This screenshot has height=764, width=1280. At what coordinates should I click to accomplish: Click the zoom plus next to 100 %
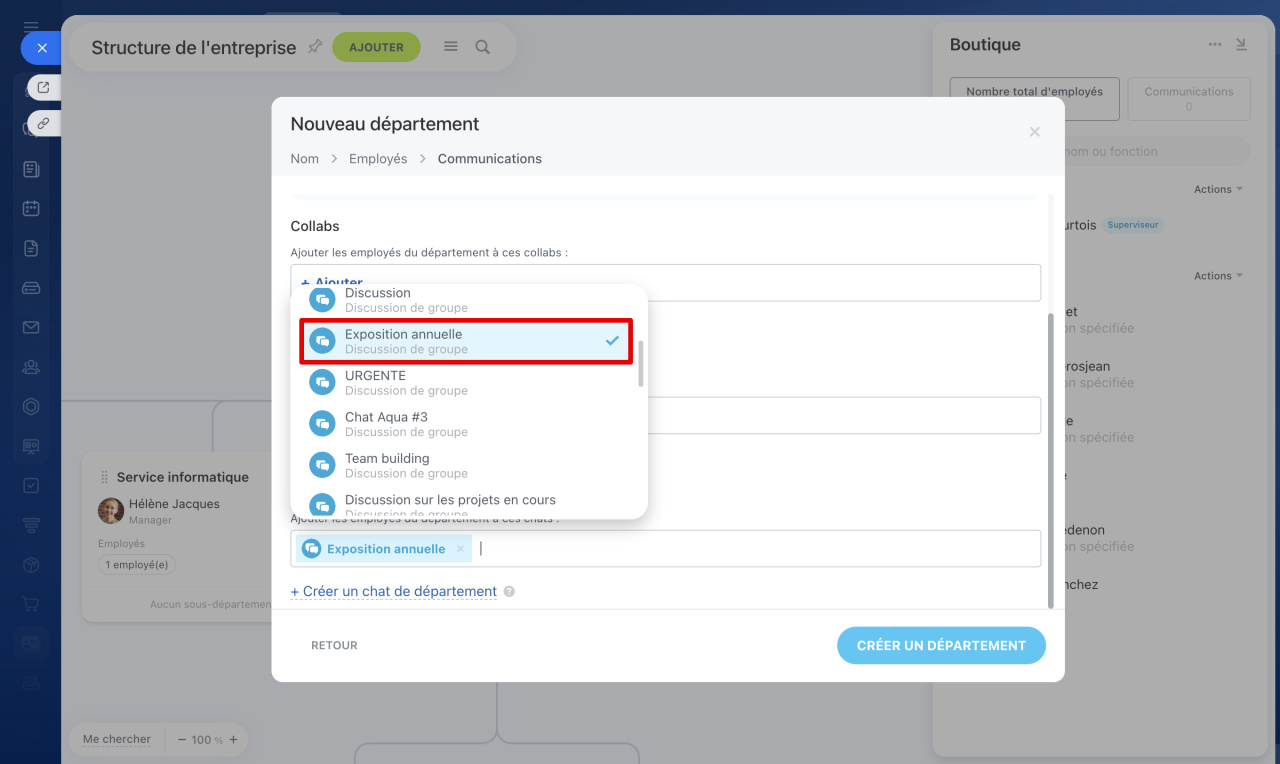(233, 740)
